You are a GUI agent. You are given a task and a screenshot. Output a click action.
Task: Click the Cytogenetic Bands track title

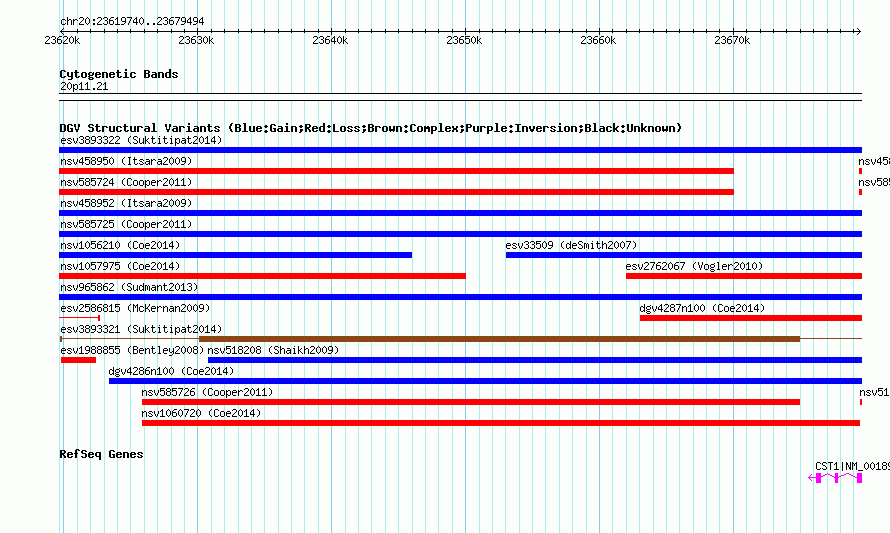[119, 74]
